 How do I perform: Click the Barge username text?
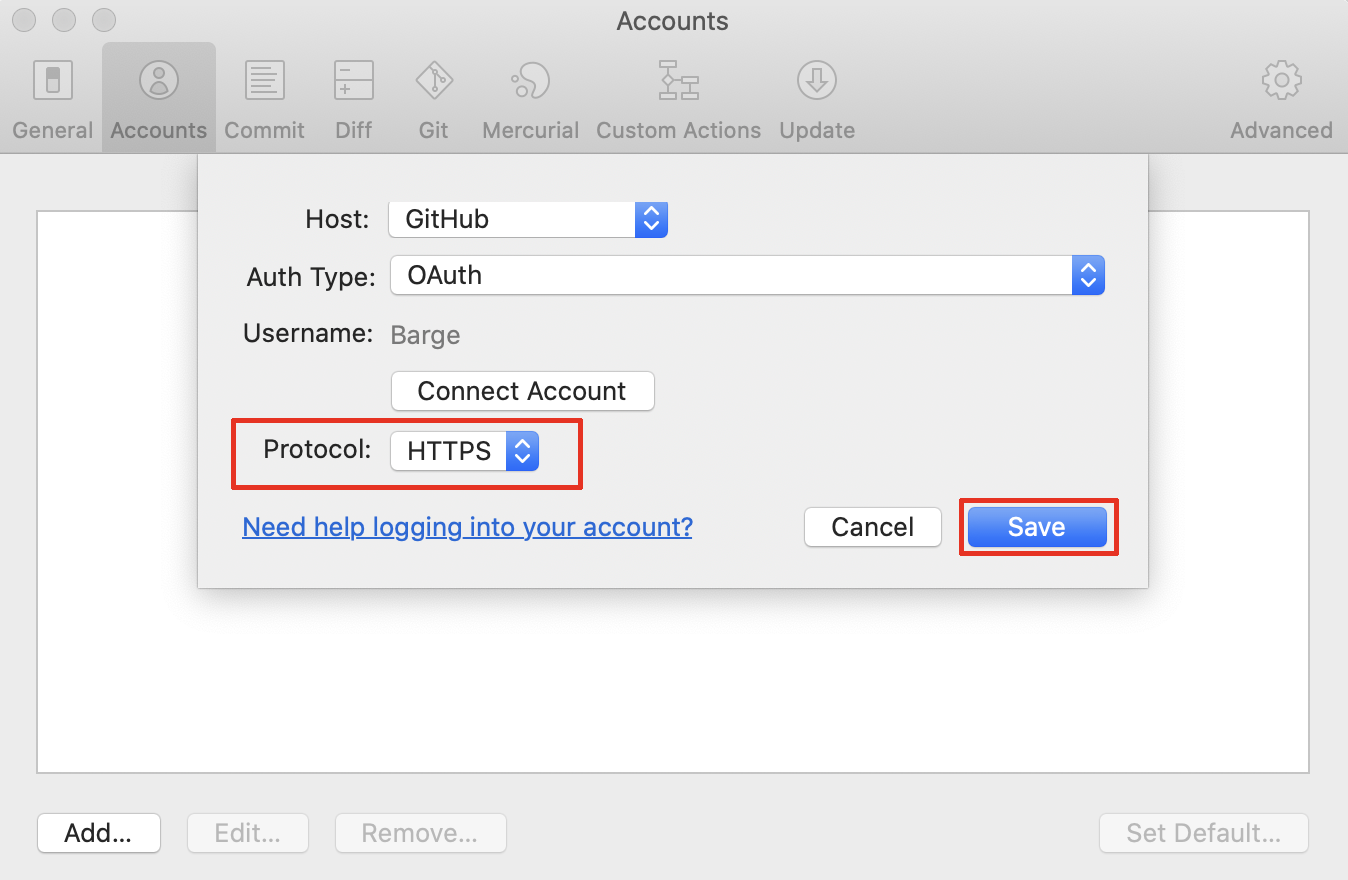tap(425, 335)
